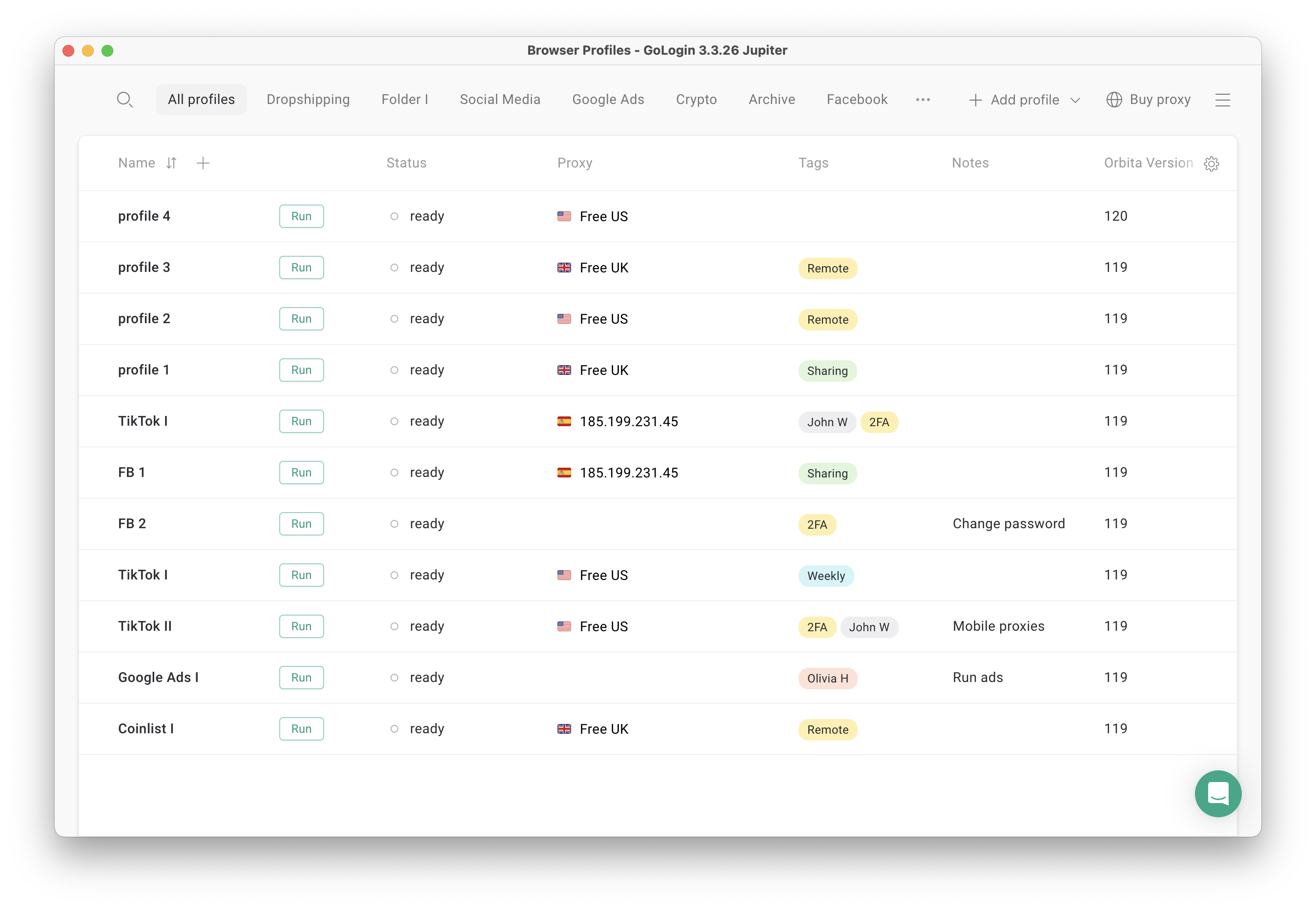Click the globe icon next to Buy proxy
The height and width of the screenshot is (909, 1316).
pos(1114,99)
